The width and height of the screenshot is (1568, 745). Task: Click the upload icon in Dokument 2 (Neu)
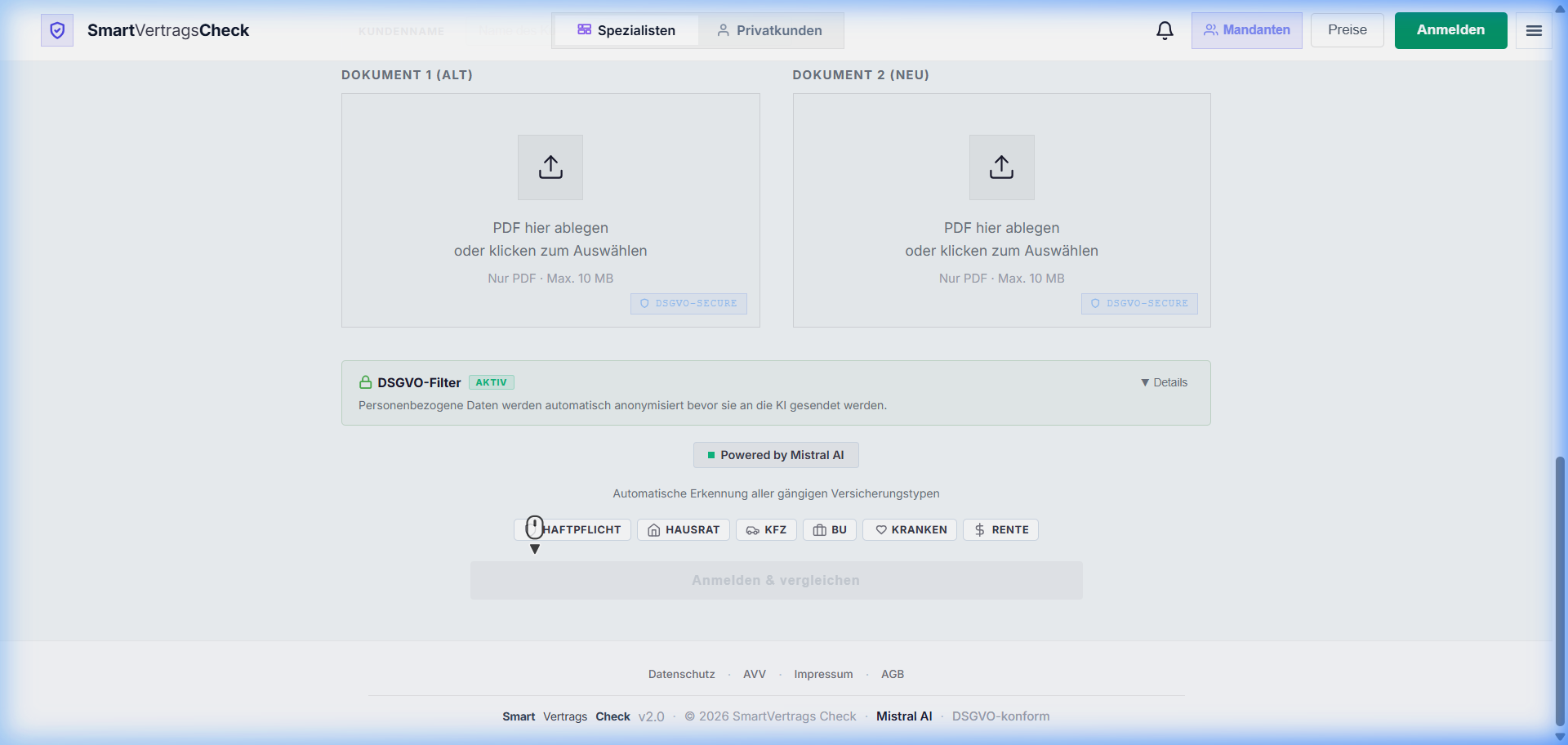[1001, 167]
